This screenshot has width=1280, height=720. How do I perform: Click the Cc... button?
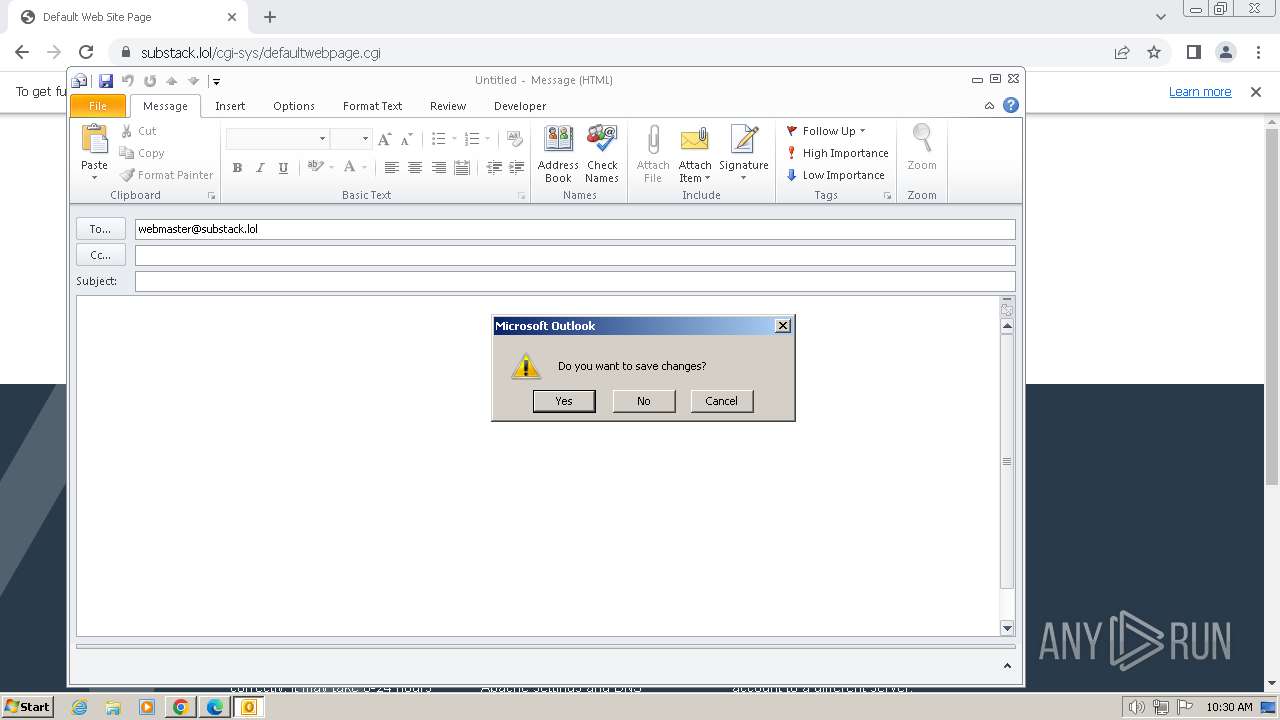[x=101, y=255]
